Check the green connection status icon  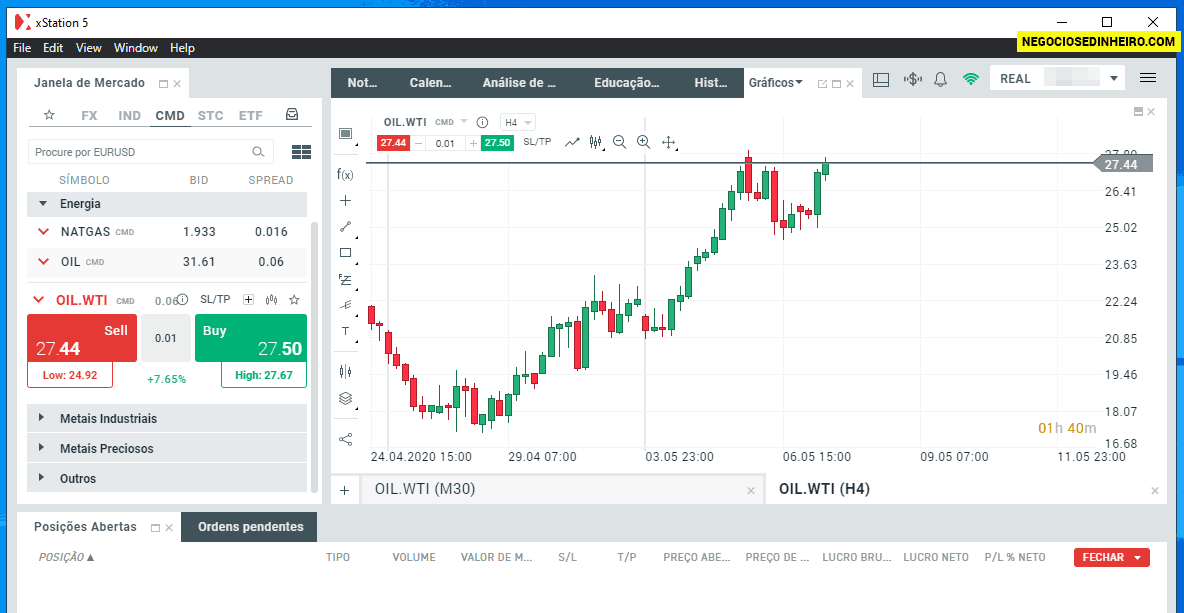(971, 79)
